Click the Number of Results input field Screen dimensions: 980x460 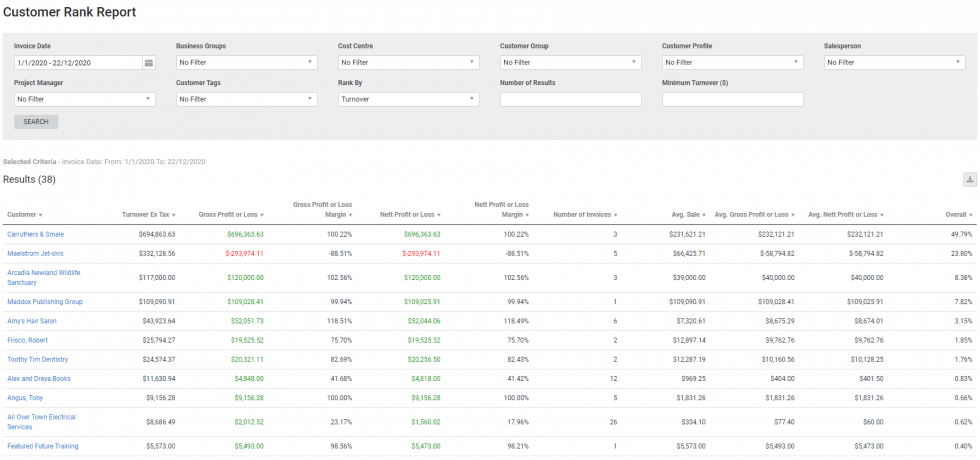click(570, 99)
